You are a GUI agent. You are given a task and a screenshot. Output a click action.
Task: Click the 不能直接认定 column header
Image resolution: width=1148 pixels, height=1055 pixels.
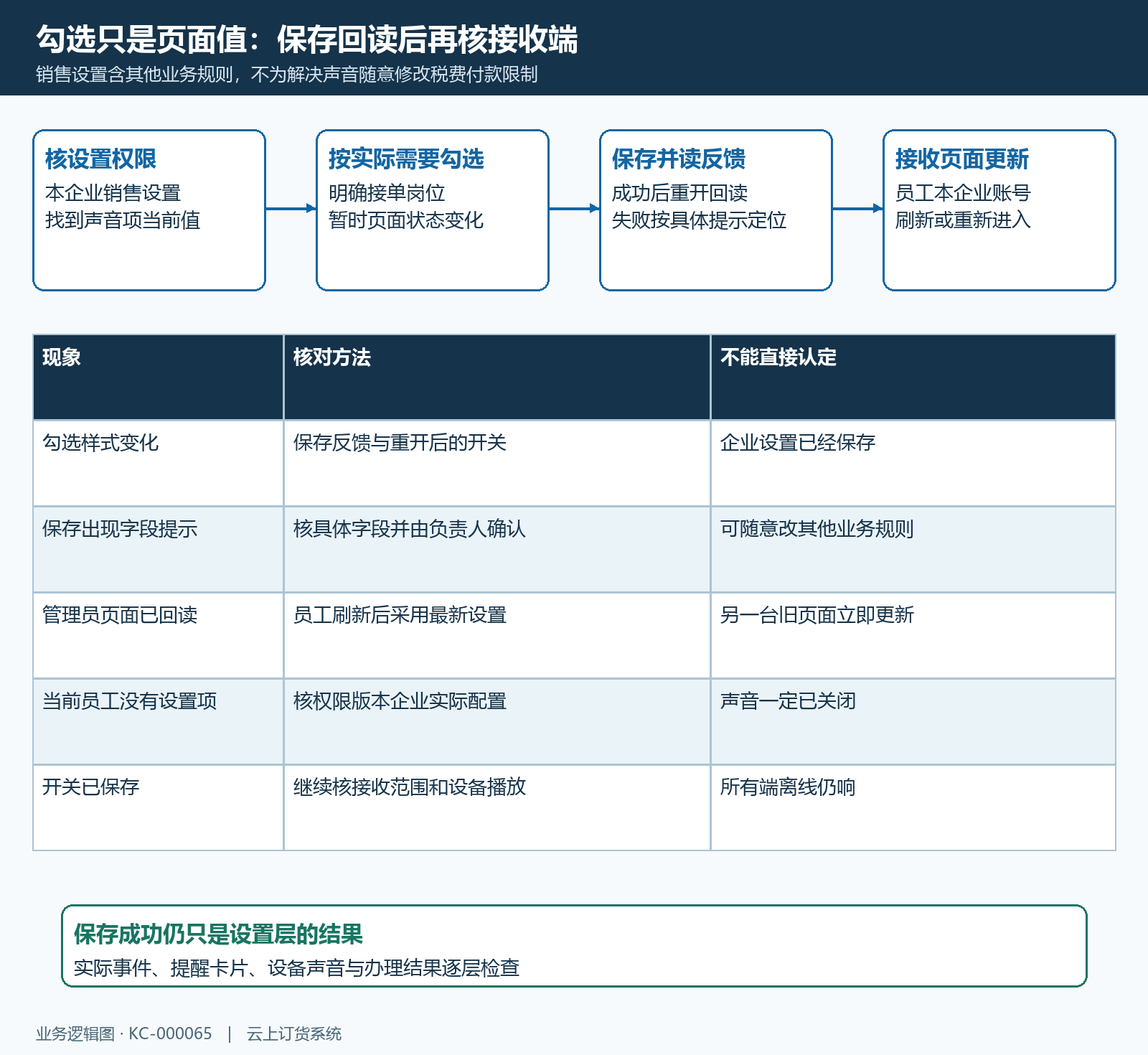[x=913, y=377]
